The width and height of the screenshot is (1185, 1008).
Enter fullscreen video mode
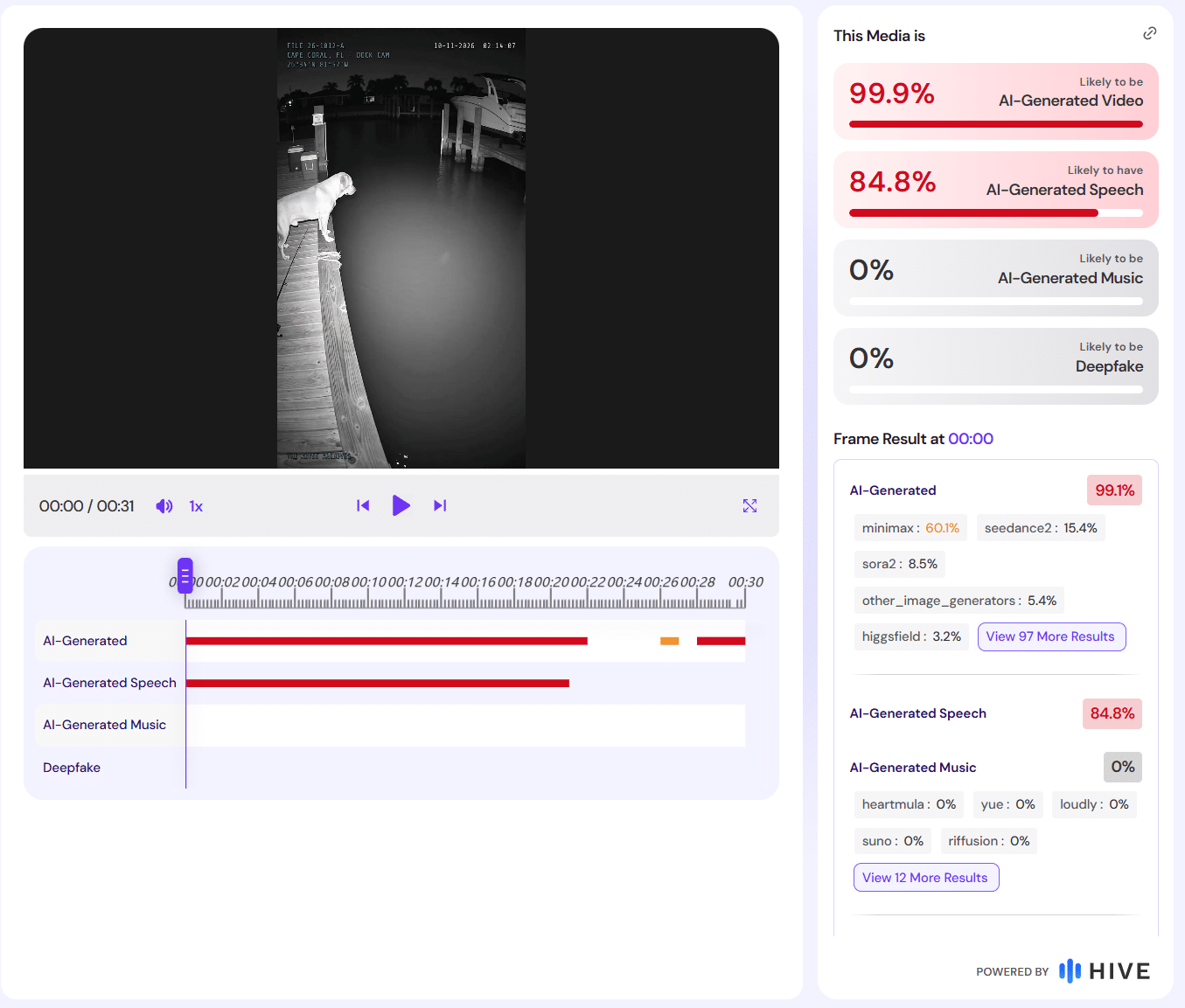pyautogui.click(x=749, y=505)
